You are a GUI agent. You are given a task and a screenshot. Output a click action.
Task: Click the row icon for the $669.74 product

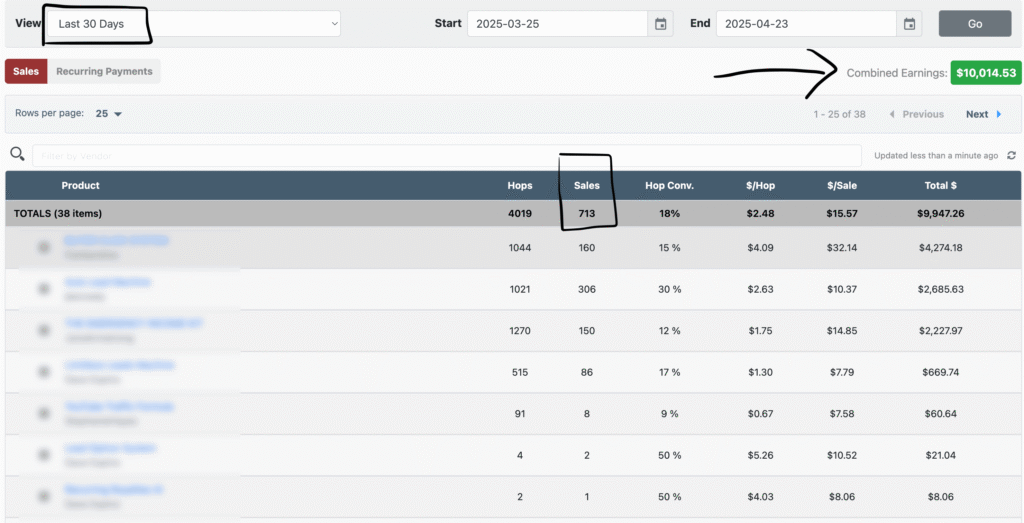point(44,372)
